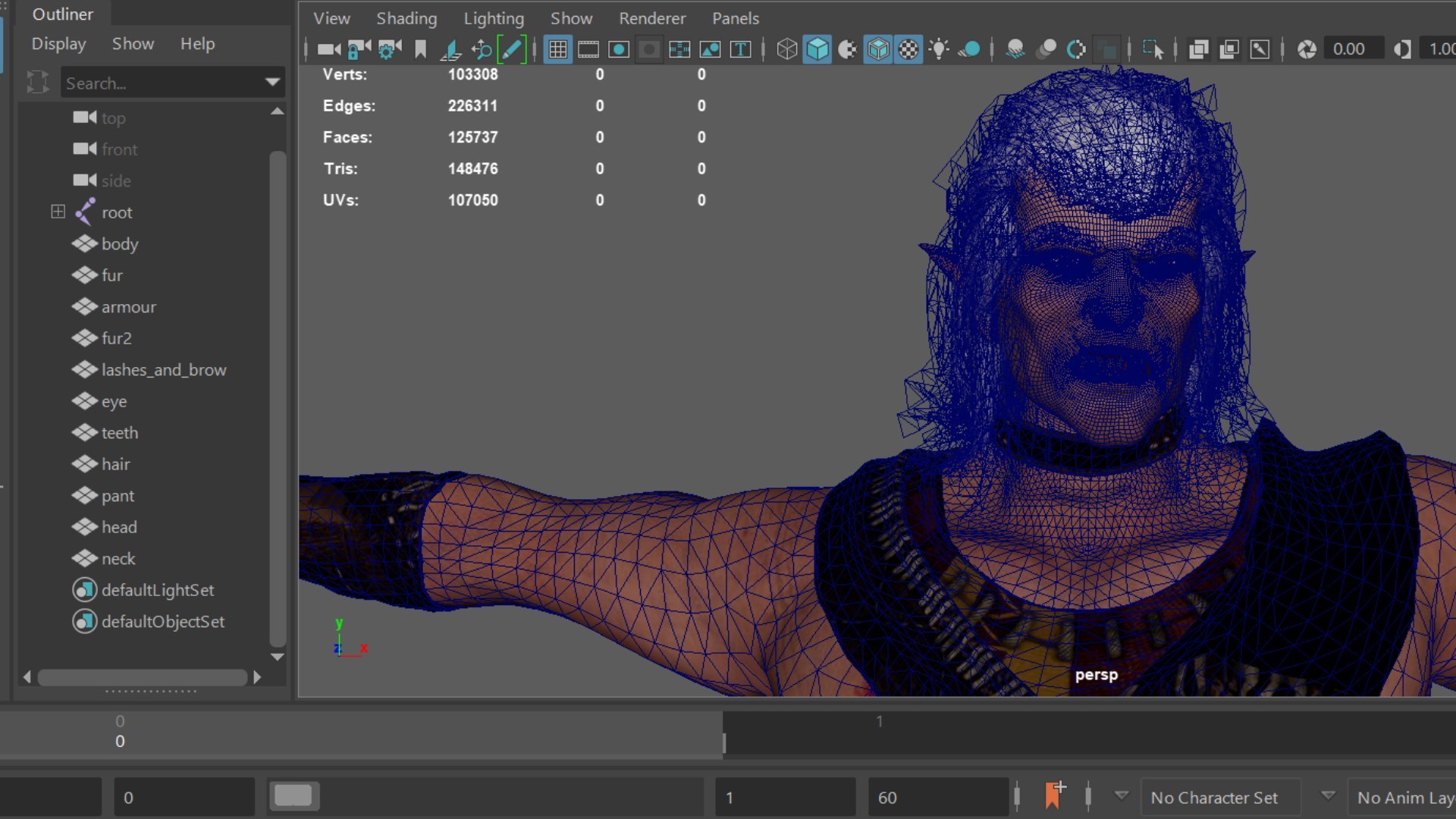This screenshot has height=819, width=1456.
Task: Toggle the Safe Action icon
Action: [x=710, y=49]
